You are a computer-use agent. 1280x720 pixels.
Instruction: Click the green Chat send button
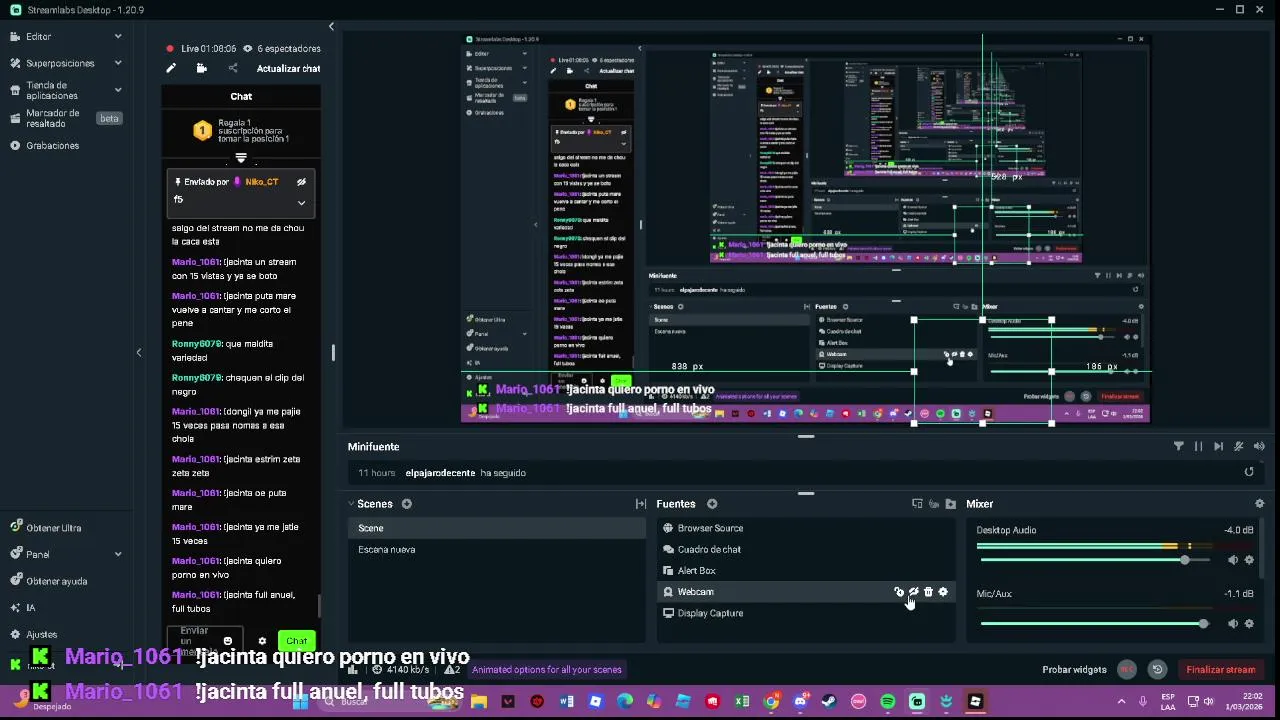pos(297,641)
